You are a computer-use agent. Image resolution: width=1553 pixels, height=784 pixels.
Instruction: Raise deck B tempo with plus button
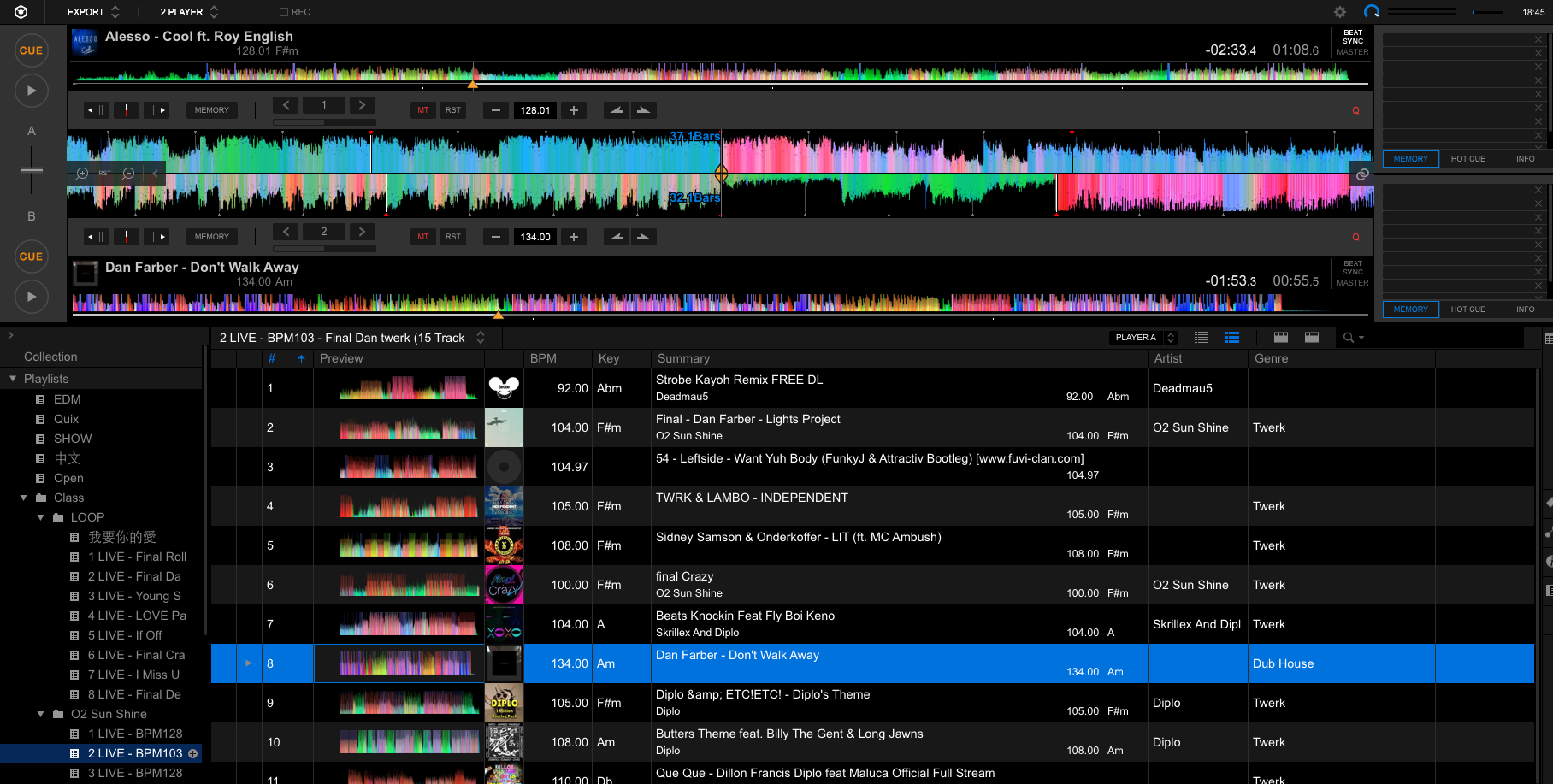click(x=574, y=237)
